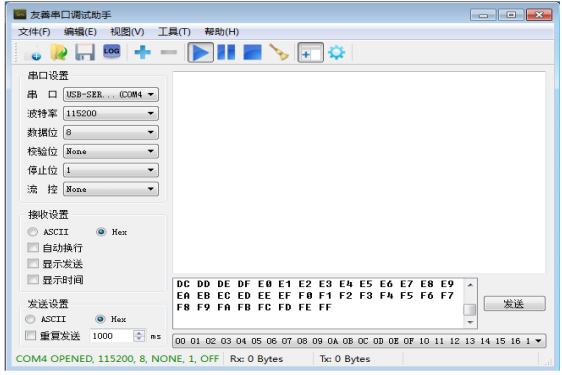Image resolution: width=562 pixels, height=375 pixels.
Task: Click the add-window panel toolbar icon
Action: pyautogui.click(x=311, y=53)
